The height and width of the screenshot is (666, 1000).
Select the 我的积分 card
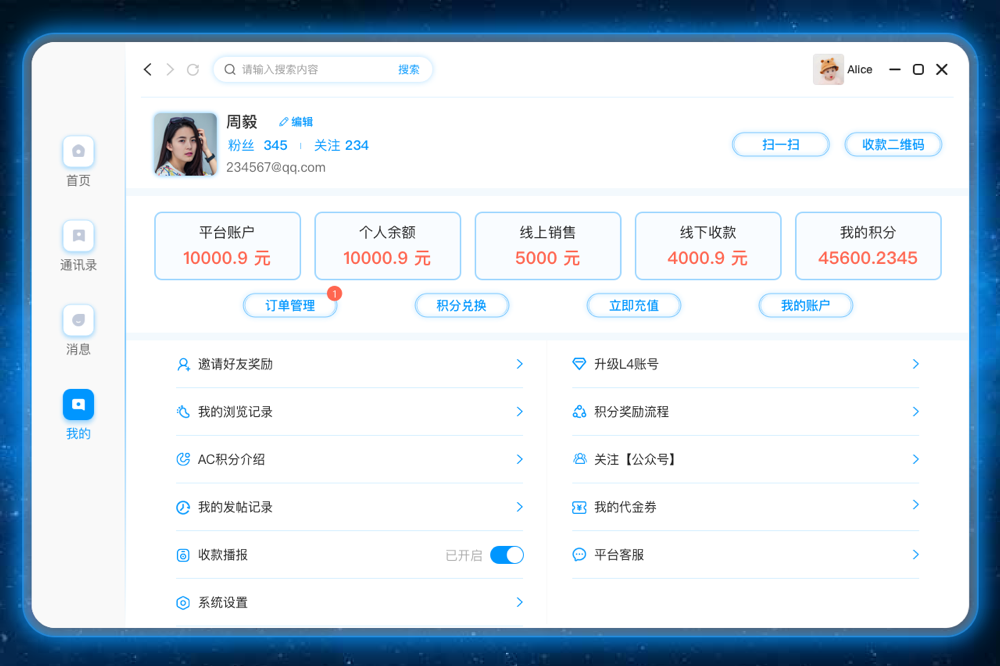[x=868, y=246]
